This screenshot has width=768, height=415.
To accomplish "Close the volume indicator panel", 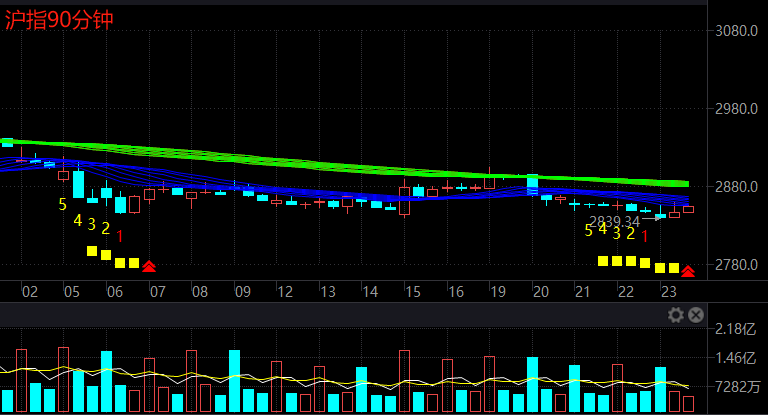I will point(695,315).
